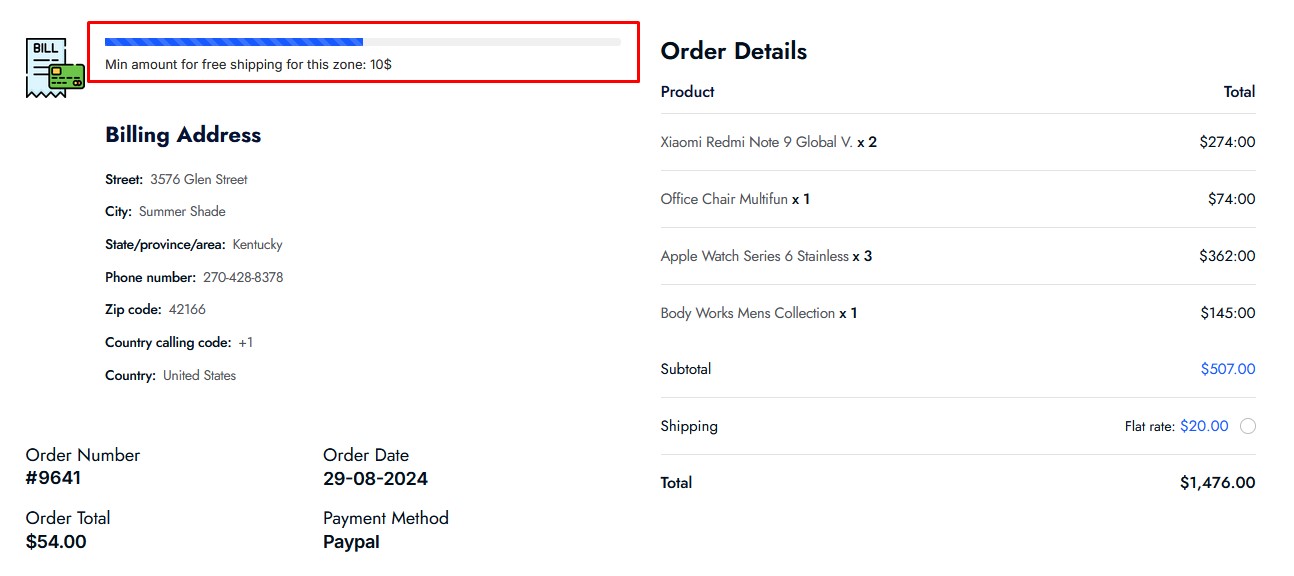Click the street address 3576 Glen Street
The height and width of the screenshot is (576, 1294).
coord(199,180)
